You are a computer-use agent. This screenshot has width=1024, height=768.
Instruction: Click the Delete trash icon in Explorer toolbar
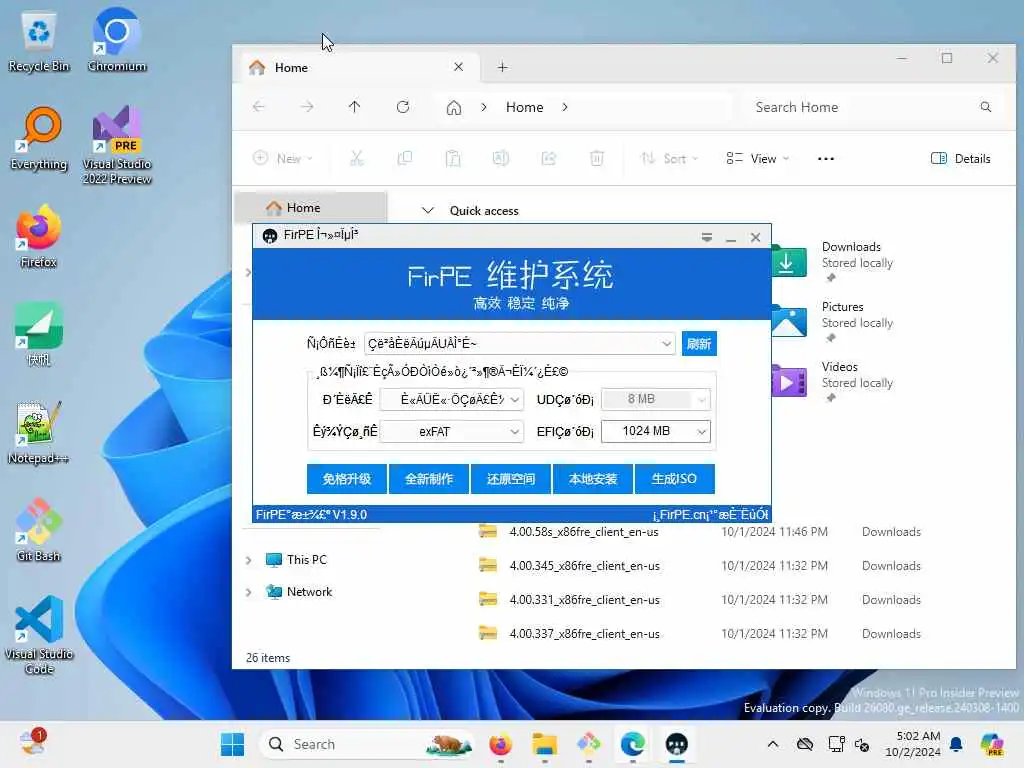tap(597, 158)
